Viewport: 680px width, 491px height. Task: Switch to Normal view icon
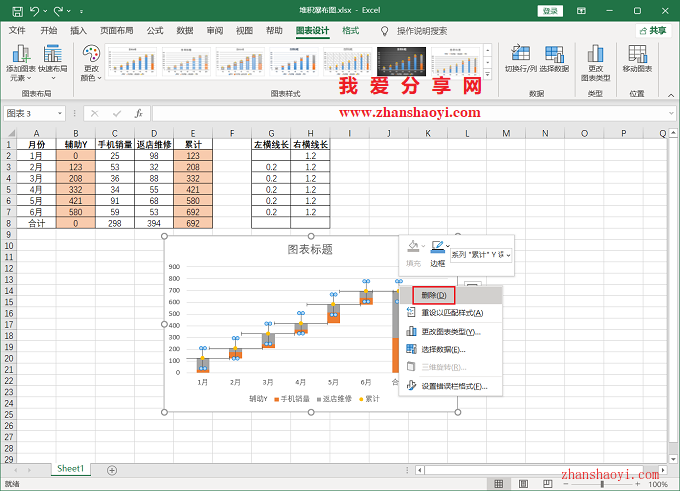pyautogui.click(x=499, y=484)
